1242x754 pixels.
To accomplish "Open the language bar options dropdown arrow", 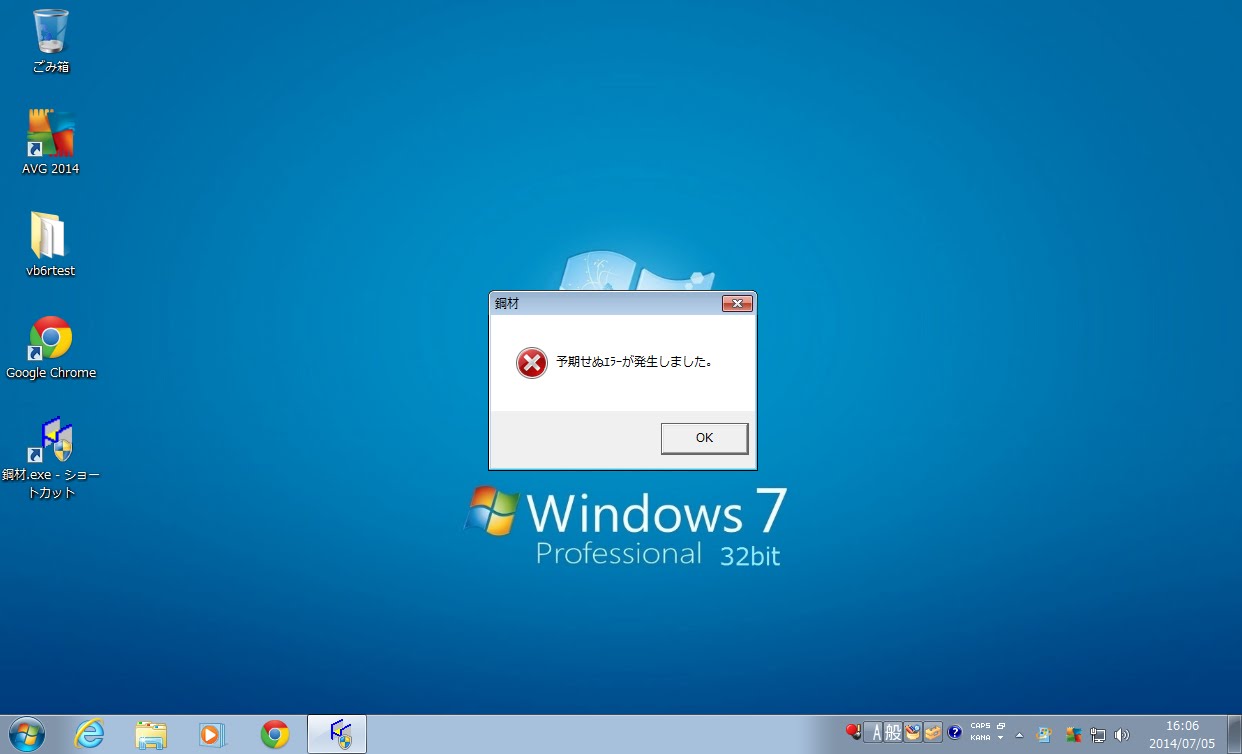I will click(x=1000, y=738).
